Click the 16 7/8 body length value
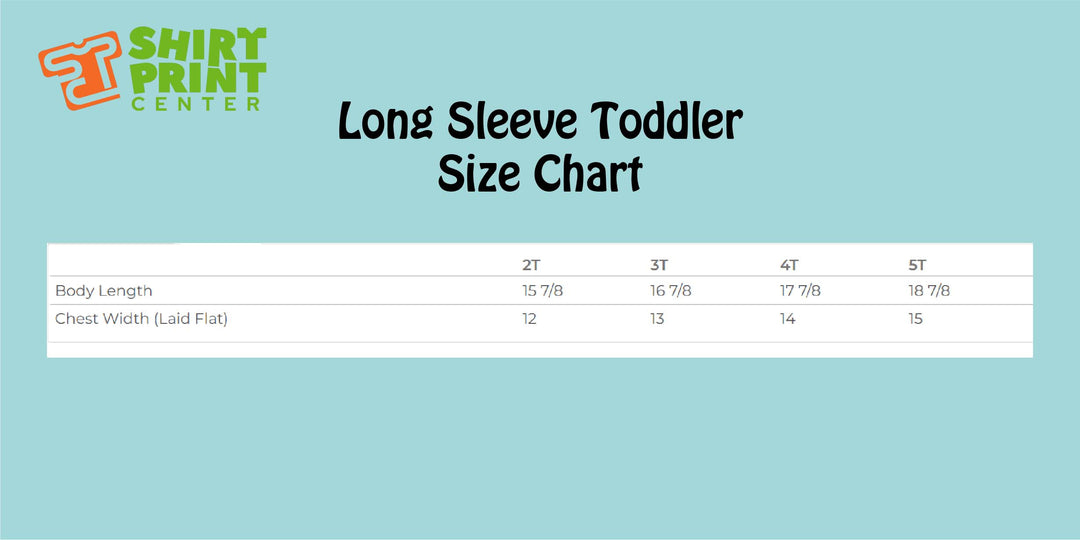 coord(671,291)
